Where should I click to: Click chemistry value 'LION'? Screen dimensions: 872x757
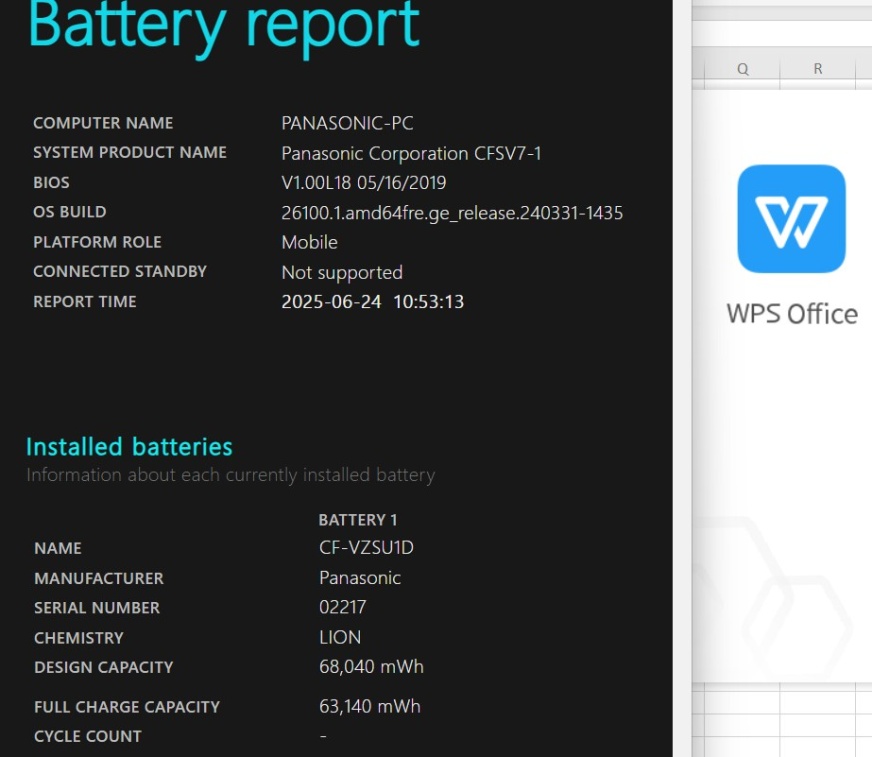click(340, 637)
